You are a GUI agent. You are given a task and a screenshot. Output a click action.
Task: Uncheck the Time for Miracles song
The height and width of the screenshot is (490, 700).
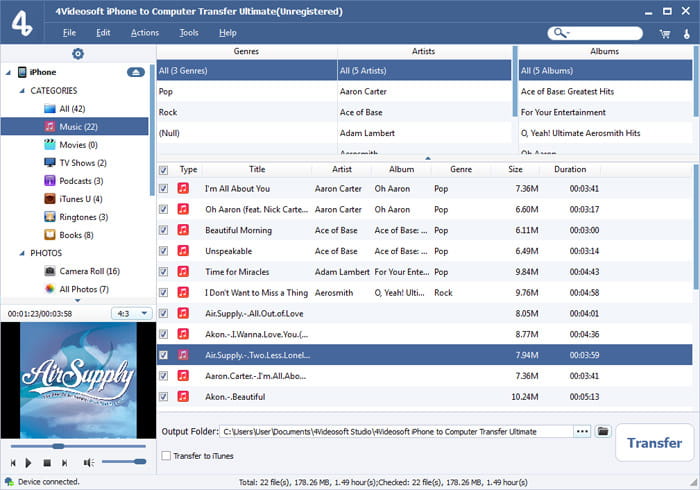(164, 271)
